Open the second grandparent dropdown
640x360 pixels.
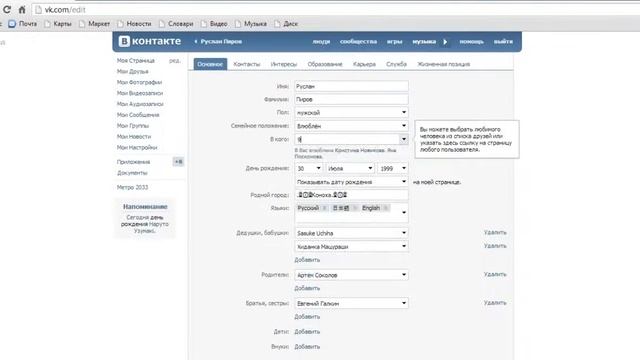tap(351, 247)
